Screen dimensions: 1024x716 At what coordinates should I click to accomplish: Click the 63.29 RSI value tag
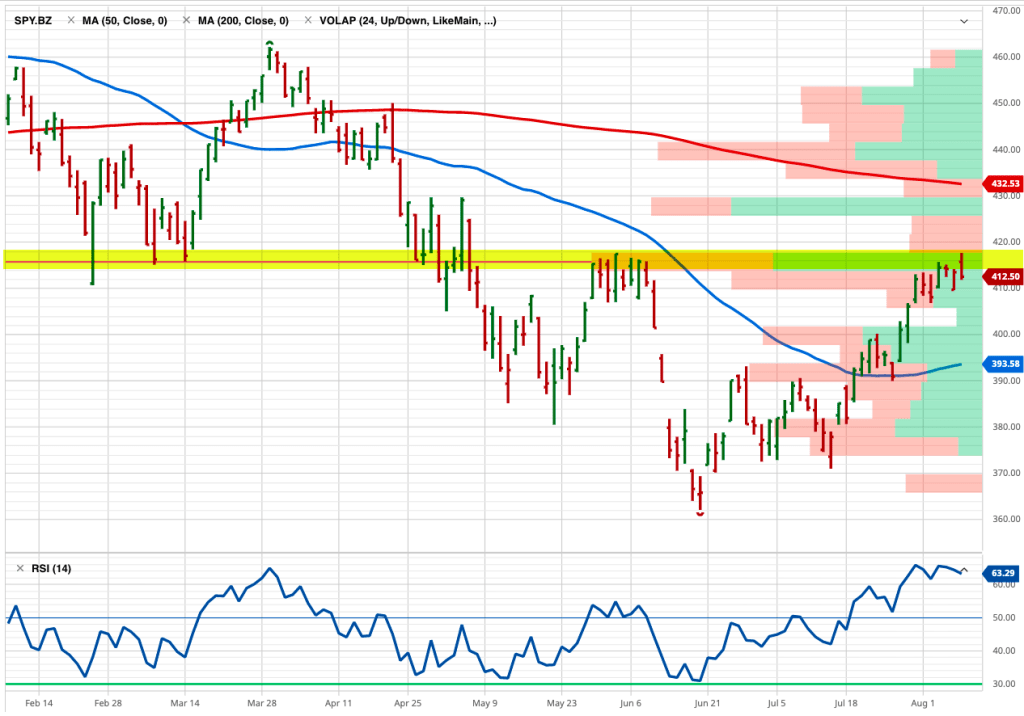coord(1003,574)
